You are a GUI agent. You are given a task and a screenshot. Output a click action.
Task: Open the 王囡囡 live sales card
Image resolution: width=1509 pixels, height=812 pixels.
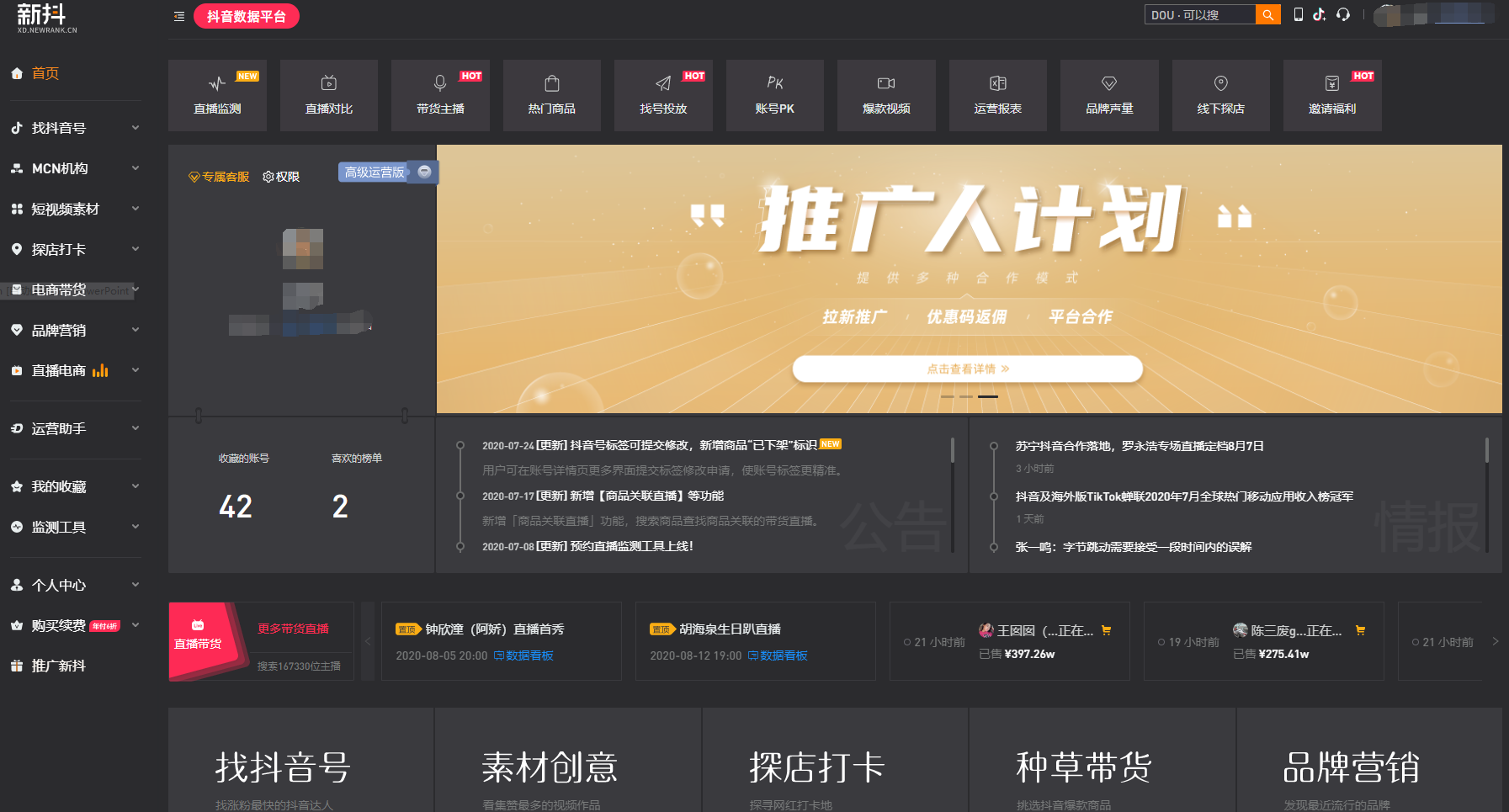[1010, 641]
